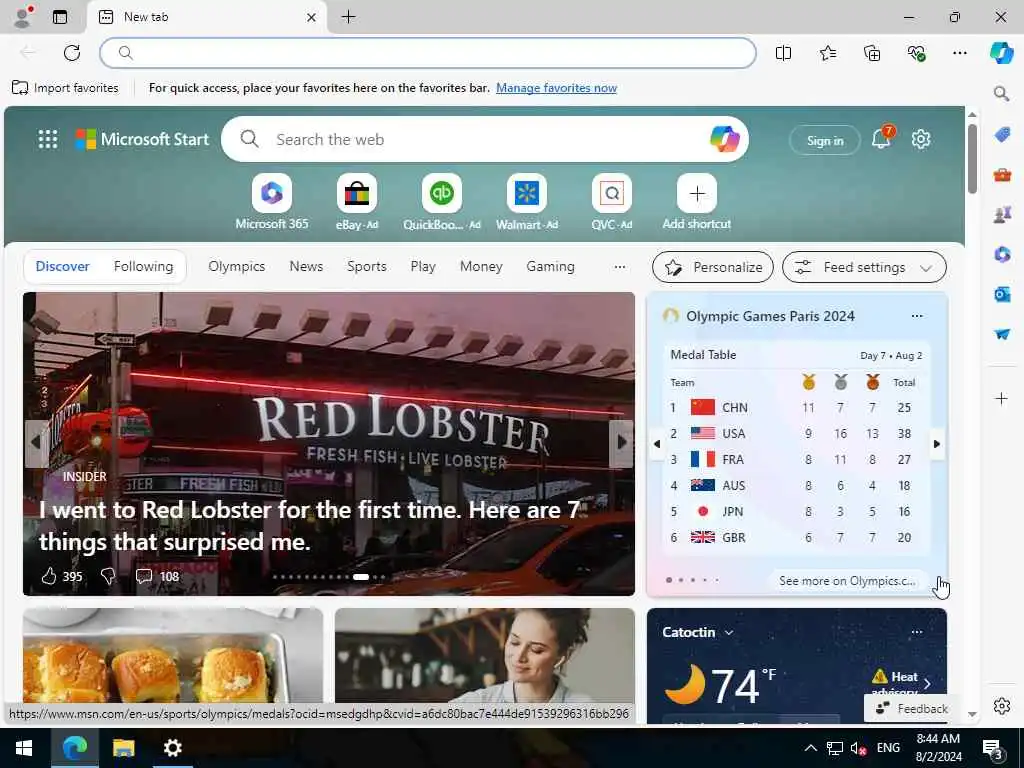Expand the Heat advisory alert

(x=904, y=682)
